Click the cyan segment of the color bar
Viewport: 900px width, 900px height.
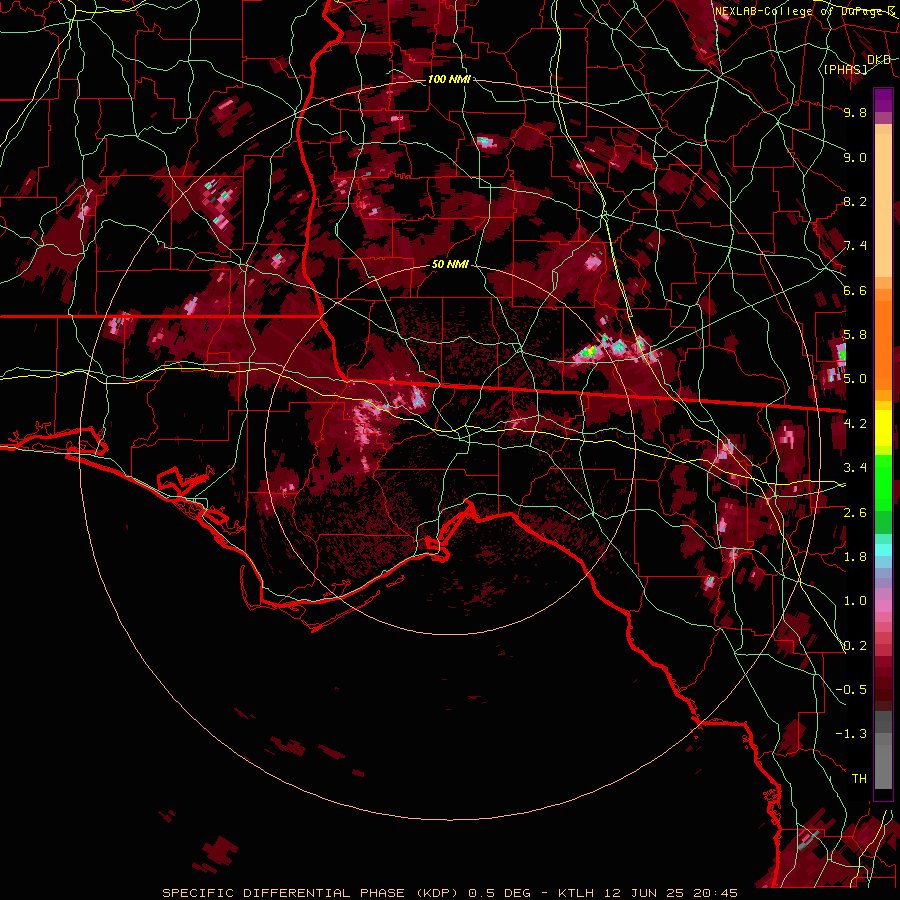tap(883, 550)
